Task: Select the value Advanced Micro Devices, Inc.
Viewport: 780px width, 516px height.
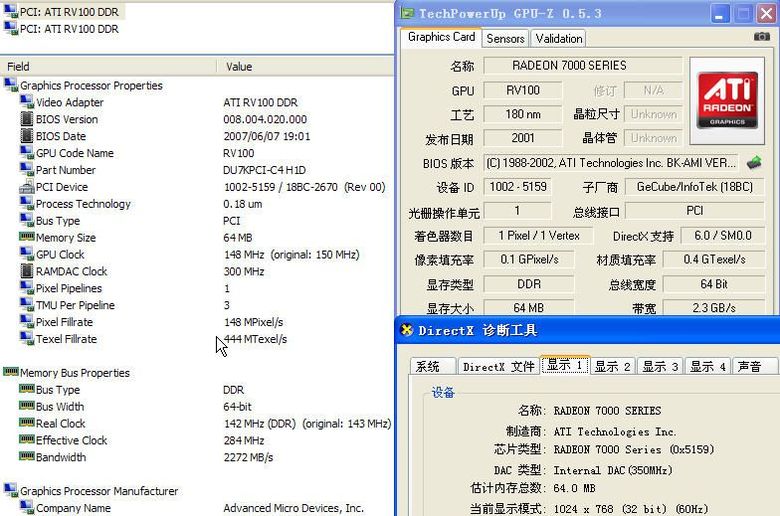Action: tap(293, 508)
